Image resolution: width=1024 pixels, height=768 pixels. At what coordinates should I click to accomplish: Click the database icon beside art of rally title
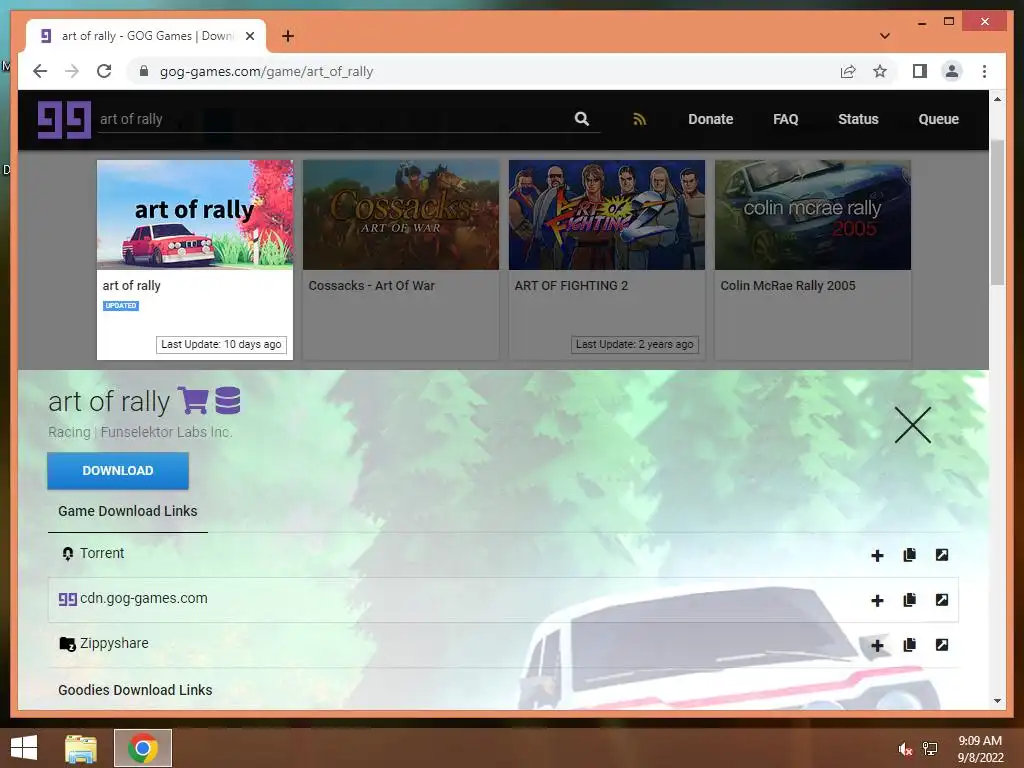pos(228,400)
